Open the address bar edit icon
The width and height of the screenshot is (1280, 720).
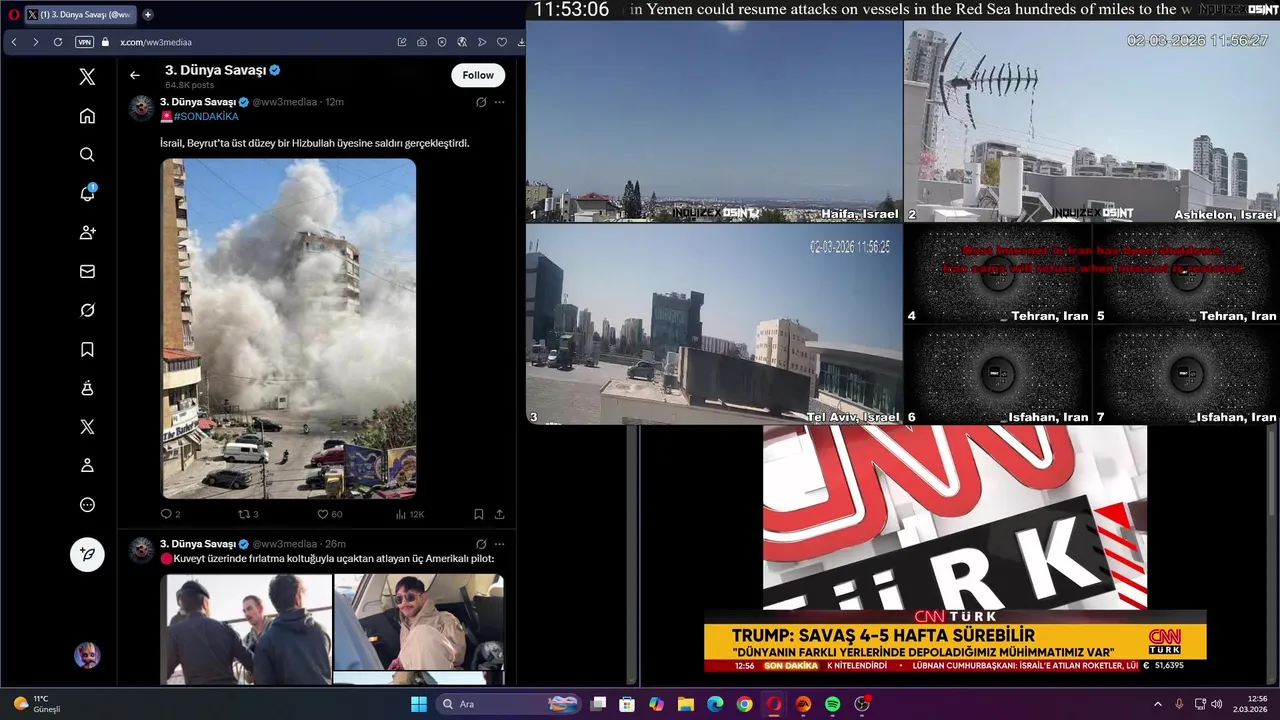[402, 42]
